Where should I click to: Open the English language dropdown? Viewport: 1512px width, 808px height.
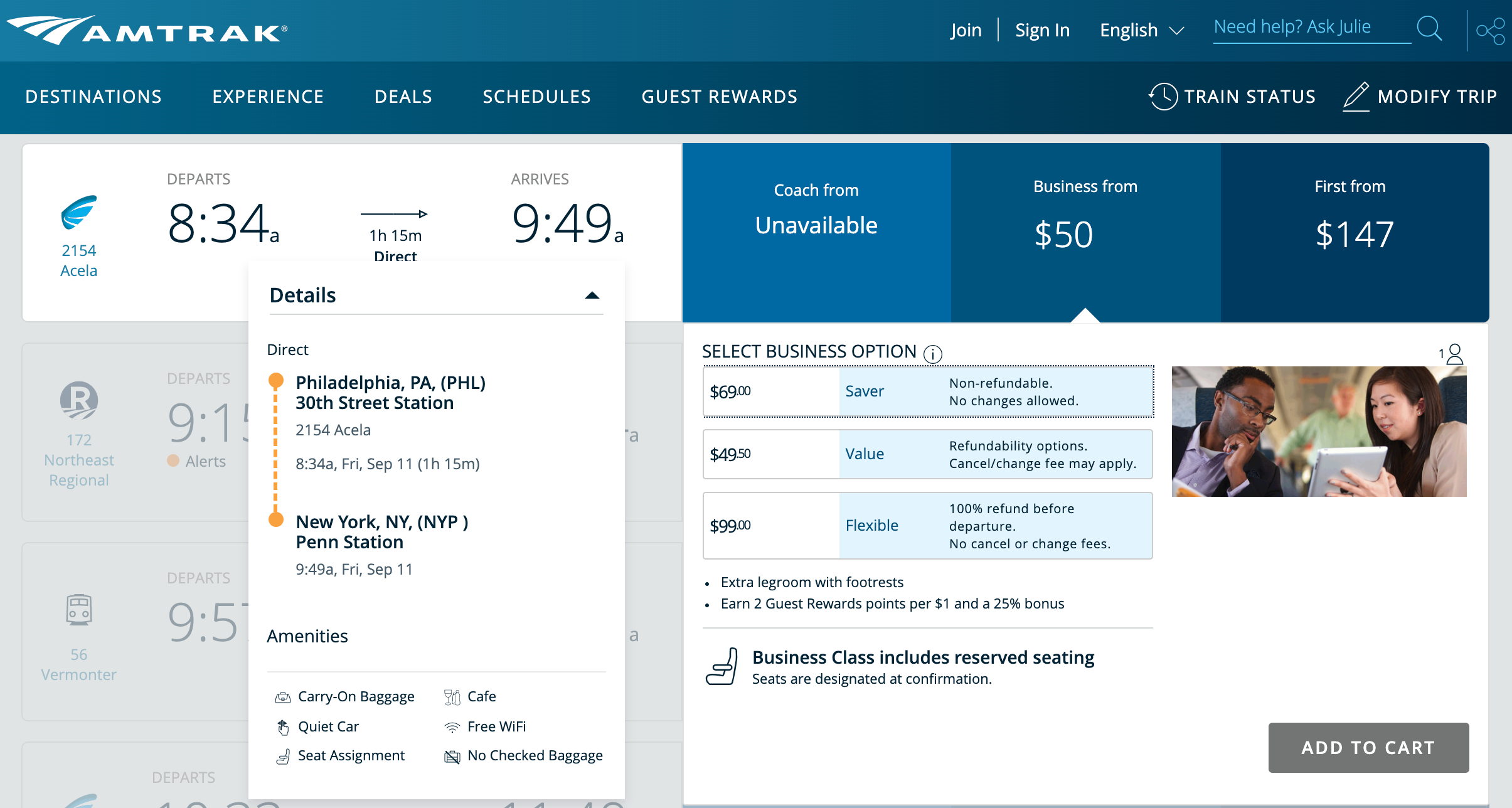coord(1141,30)
